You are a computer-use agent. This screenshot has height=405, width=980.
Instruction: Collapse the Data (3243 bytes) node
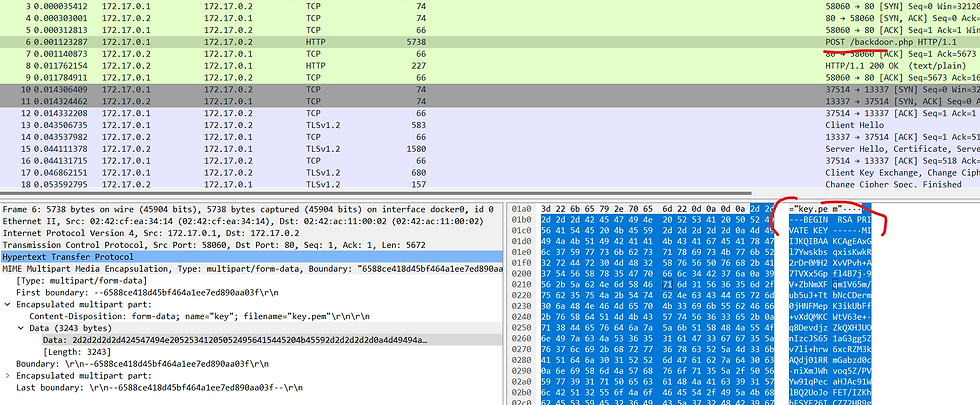click(20, 328)
